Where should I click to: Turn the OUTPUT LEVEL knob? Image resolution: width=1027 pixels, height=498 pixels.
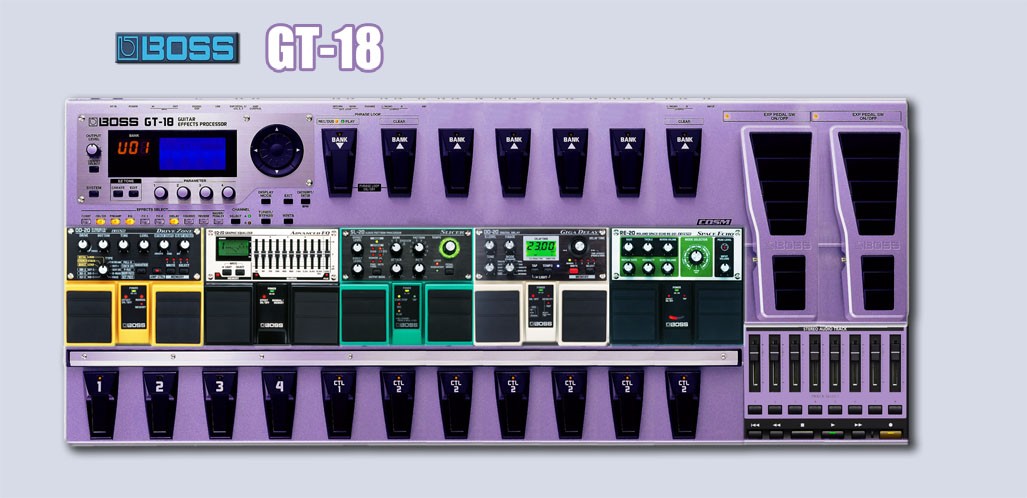tap(93, 150)
